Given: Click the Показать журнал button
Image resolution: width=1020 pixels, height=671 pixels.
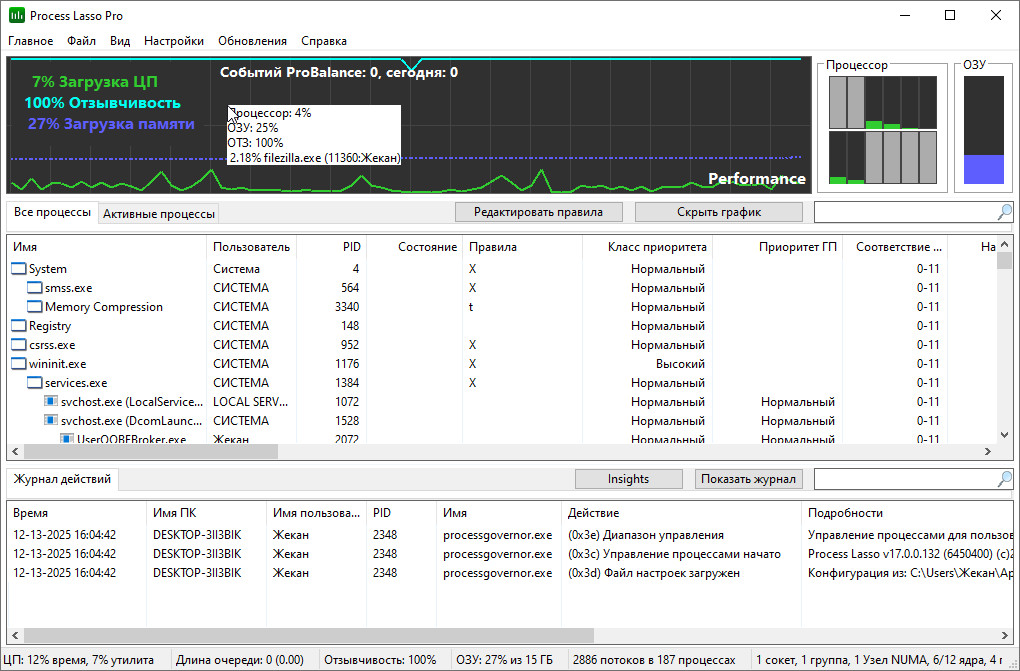Looking at the screenshot, I should (748, 479).
